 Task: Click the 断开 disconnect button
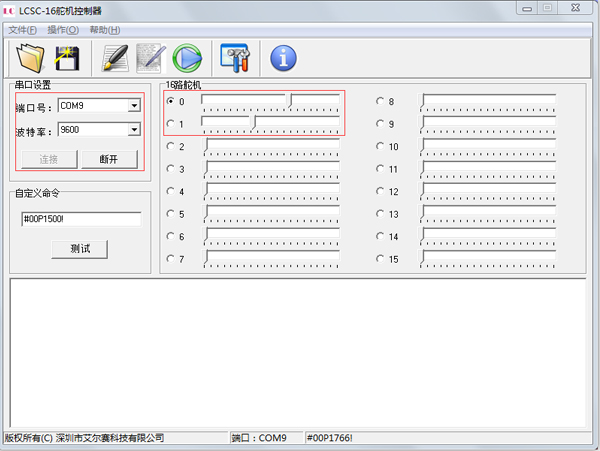[x=109, y=159]
